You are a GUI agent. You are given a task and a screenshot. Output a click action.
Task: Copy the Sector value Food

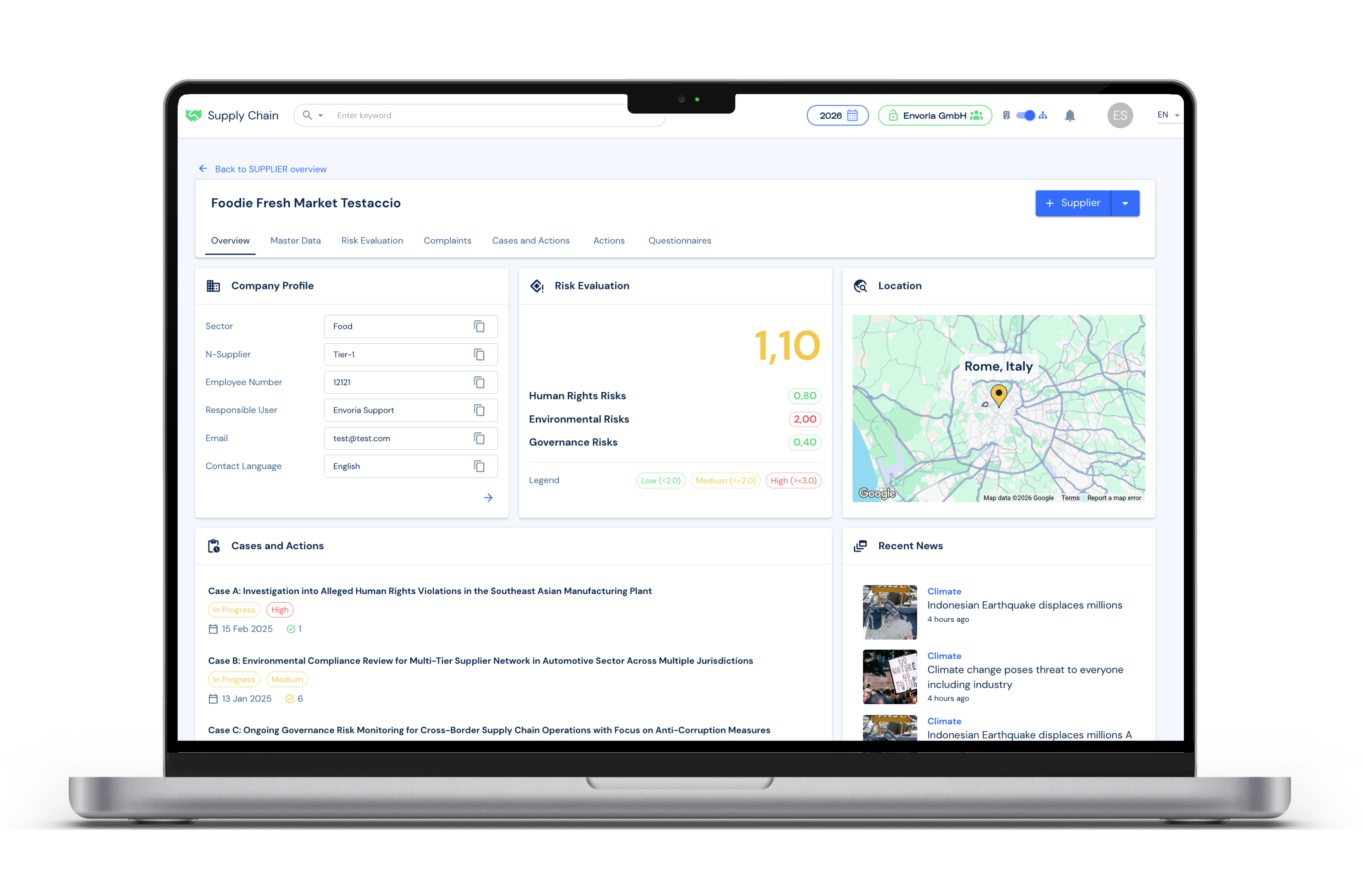click(480, 327)
